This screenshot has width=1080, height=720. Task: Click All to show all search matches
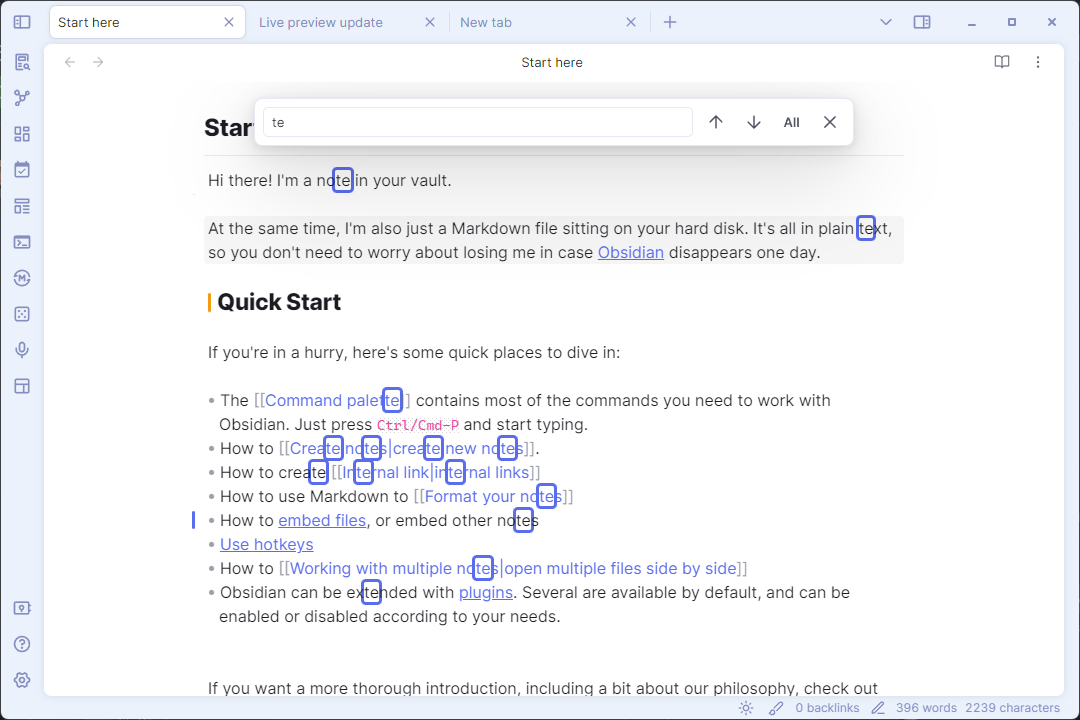(x=791, y=121)
